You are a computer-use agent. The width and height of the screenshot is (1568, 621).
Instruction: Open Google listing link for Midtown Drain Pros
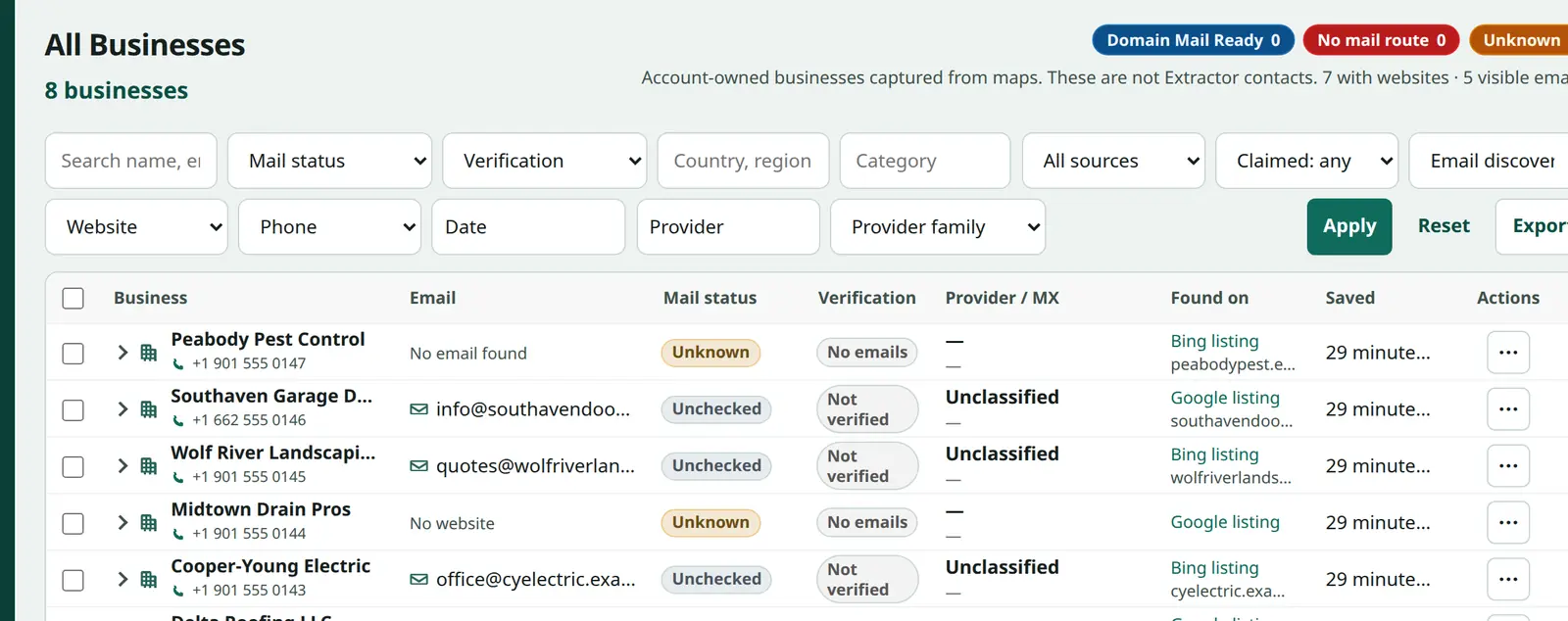coord(1225,523)
